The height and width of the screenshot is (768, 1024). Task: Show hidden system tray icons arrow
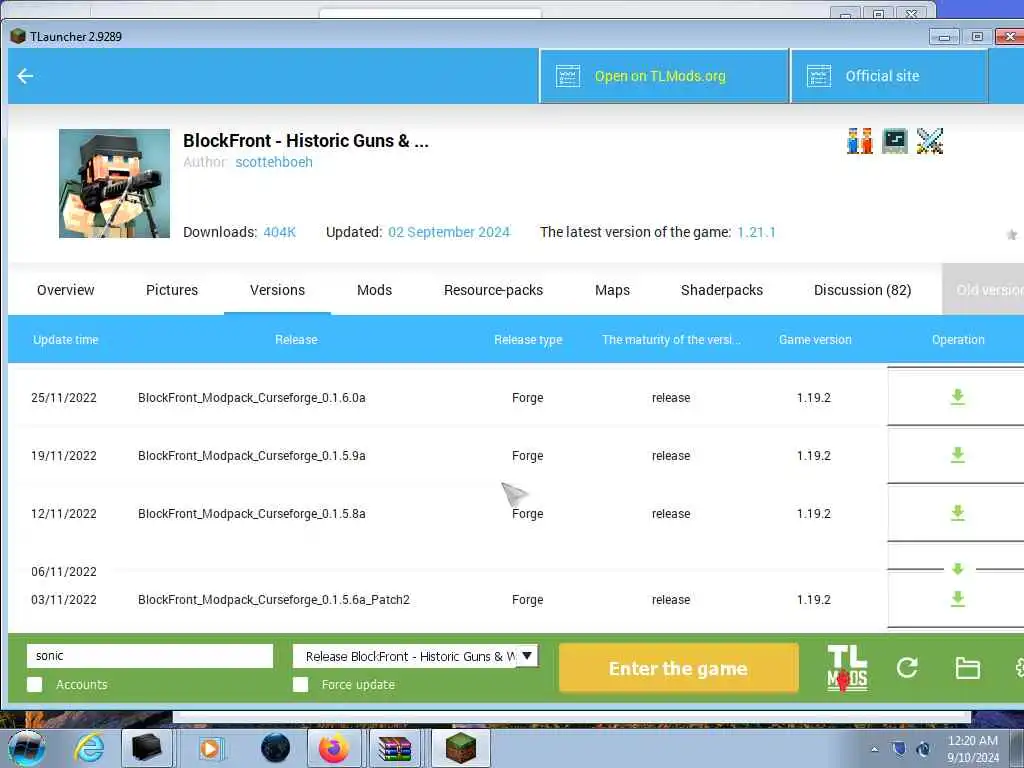pyautogui.click(x=874, y=749)
